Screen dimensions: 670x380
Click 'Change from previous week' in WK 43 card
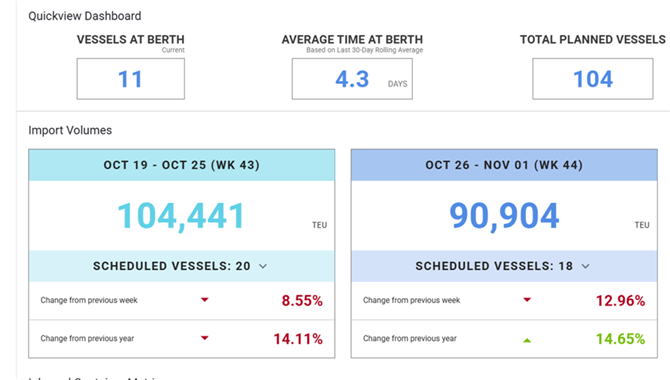click(x=89, y=300)
